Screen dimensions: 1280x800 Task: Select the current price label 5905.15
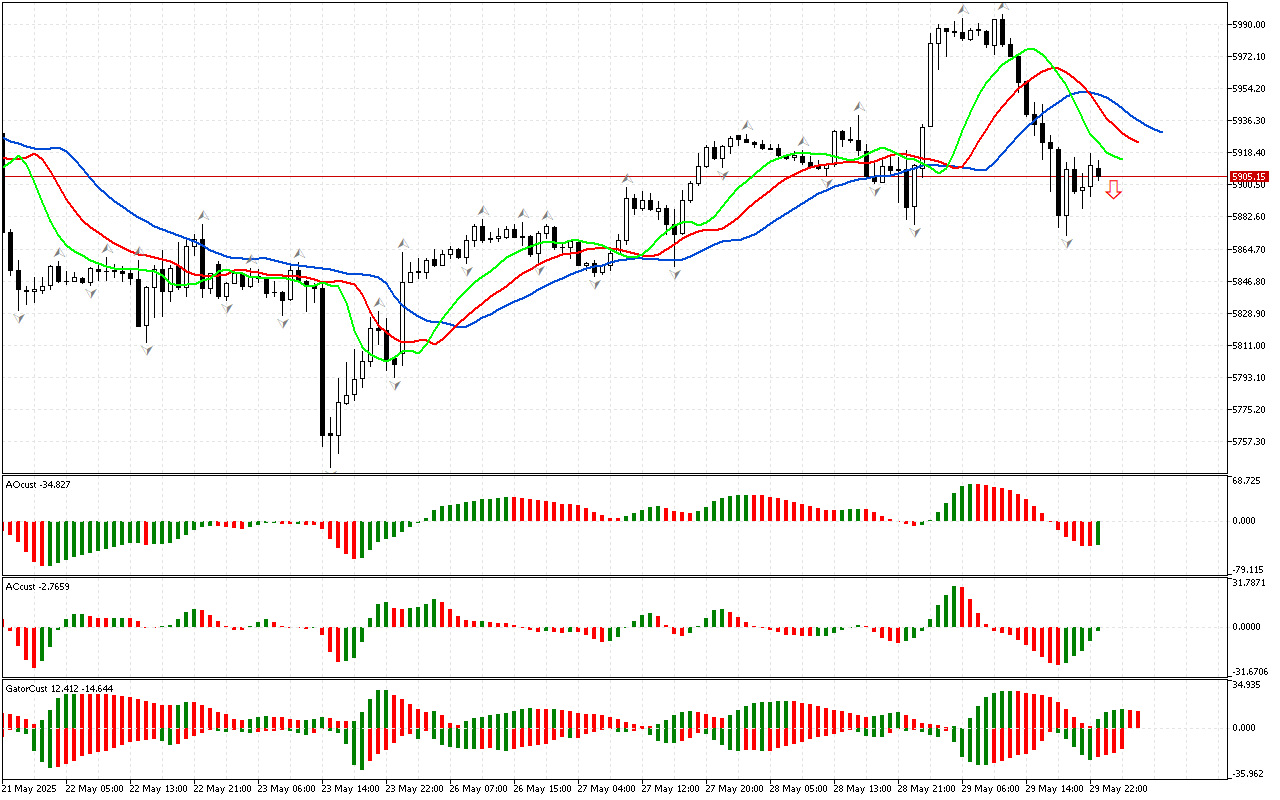[1249, 176]
